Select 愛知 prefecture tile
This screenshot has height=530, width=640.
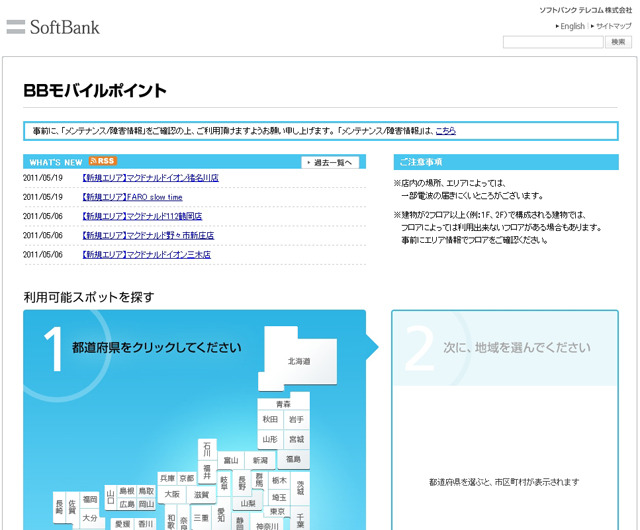click(221, 514)
